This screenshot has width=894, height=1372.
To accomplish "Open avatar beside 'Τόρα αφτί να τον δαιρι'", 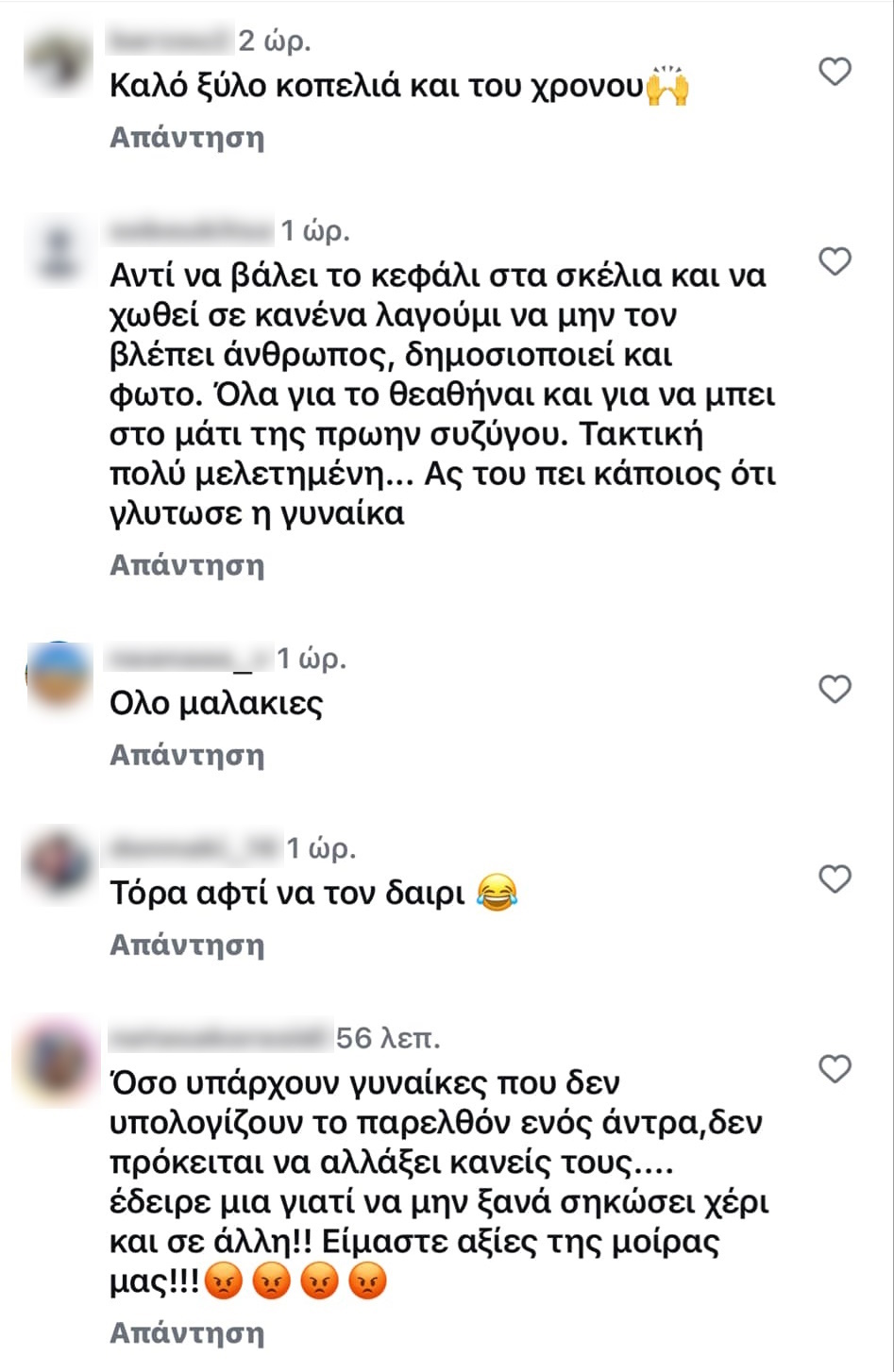I will [x=59, y=866].
